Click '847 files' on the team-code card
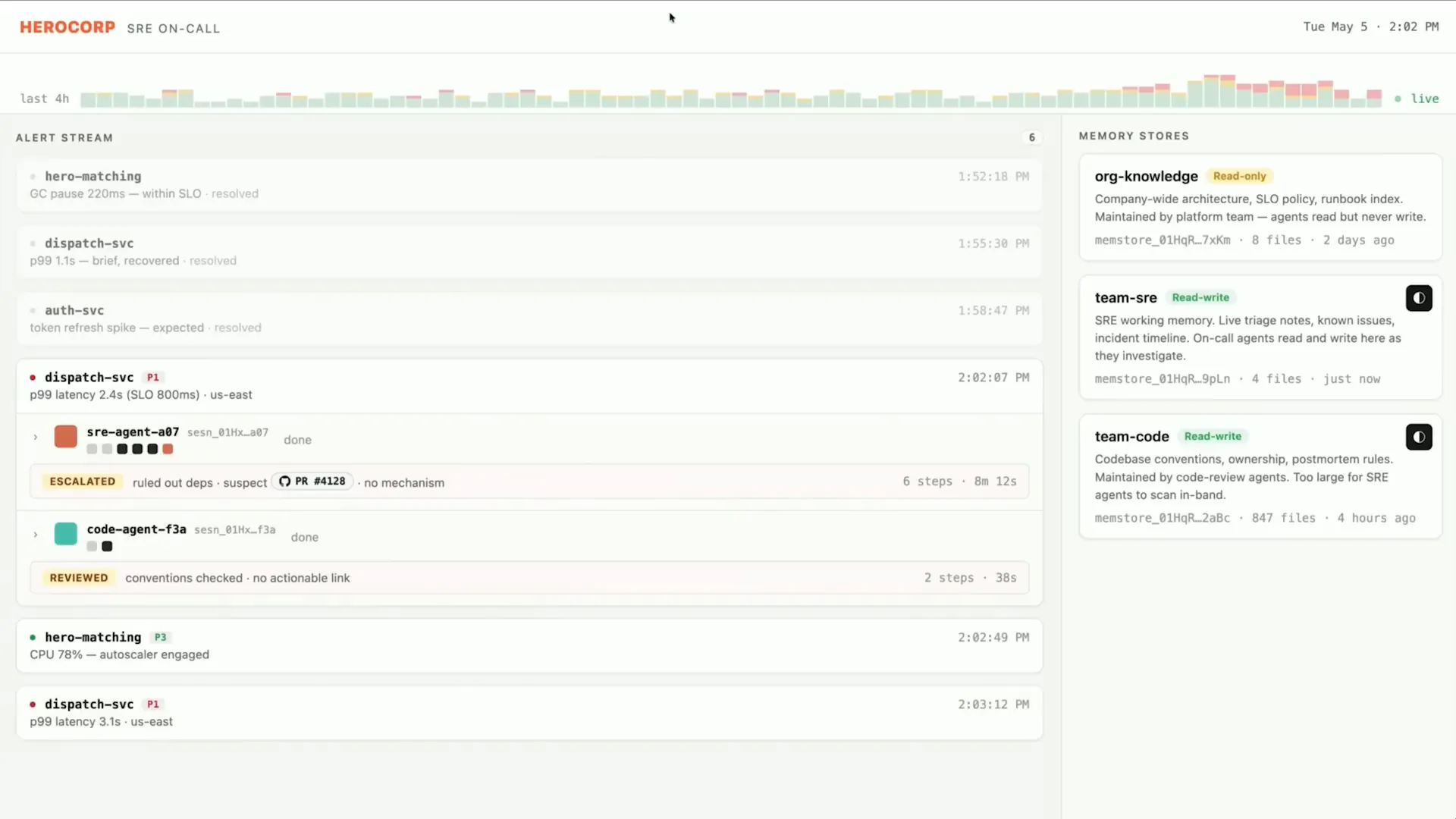Viewport: 1456px width, 819px height. (x=1283, y=518)
